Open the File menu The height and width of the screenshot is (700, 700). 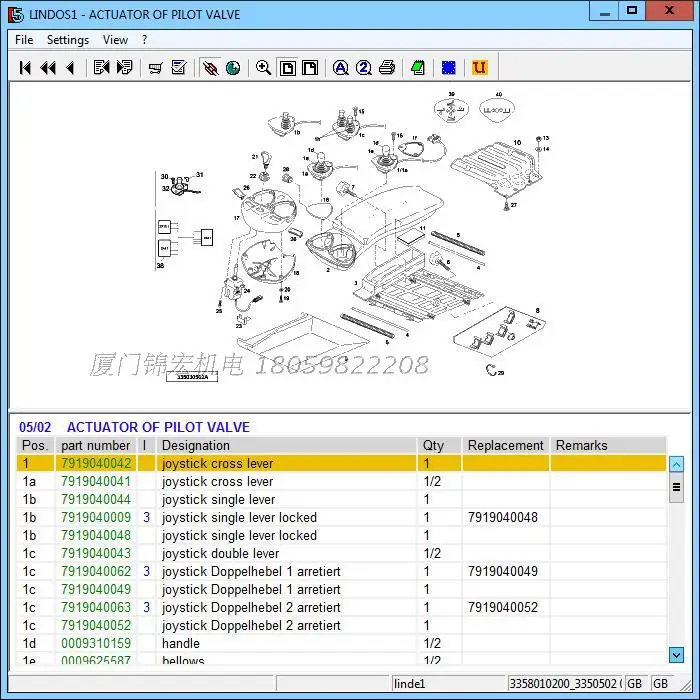pyautogui.click(x=24, y=40)
